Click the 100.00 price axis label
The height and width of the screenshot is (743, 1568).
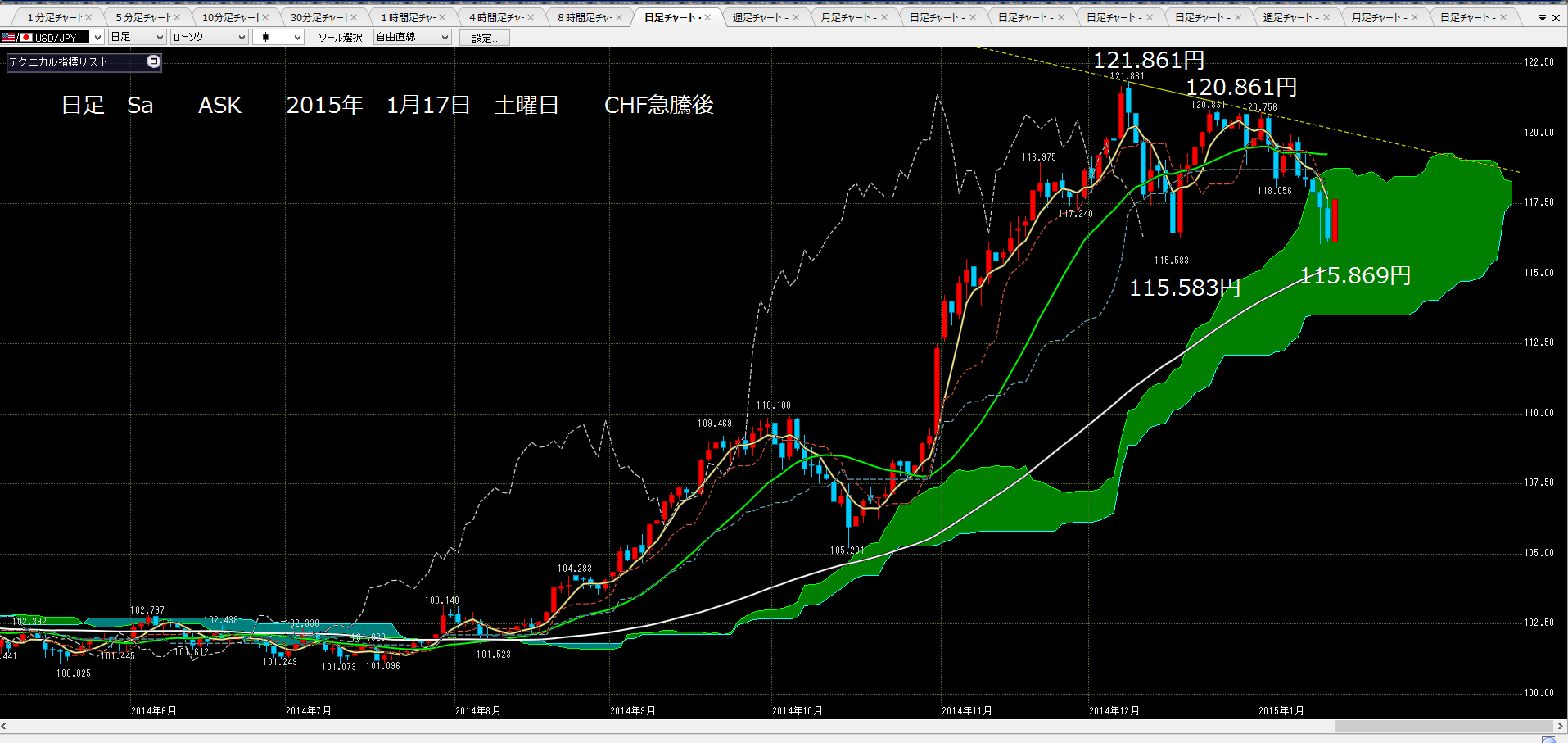pyautogui.click(x=1539, y=693)
